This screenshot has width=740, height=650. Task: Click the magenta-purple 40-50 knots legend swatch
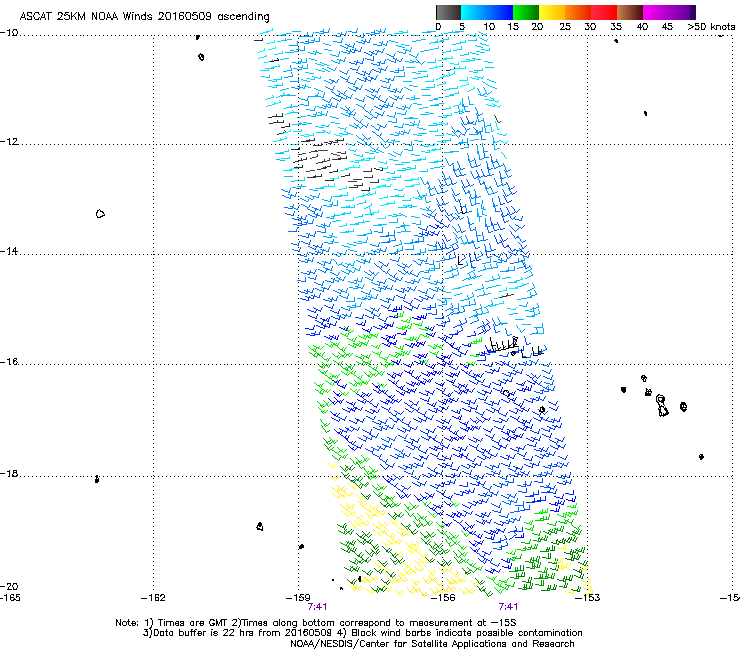(669, 12)
